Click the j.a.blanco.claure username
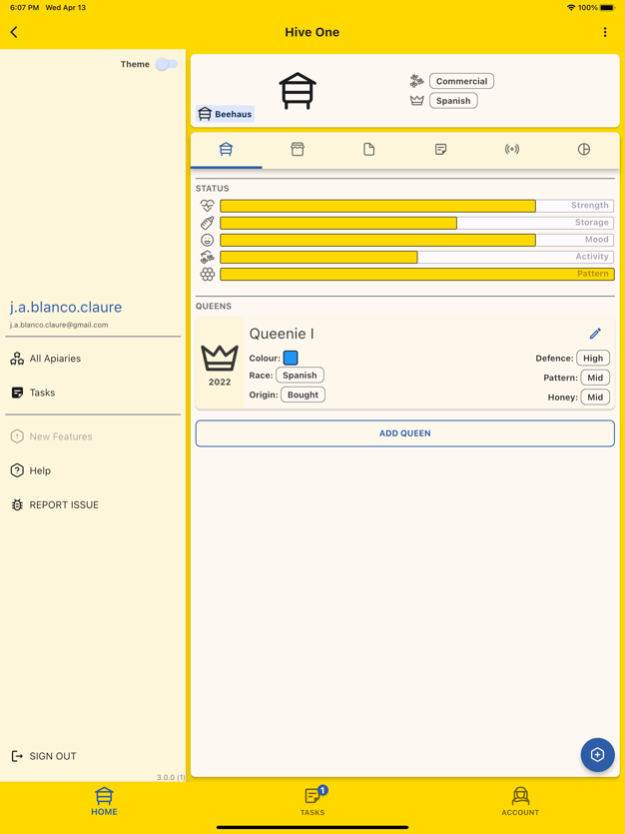625x834 pixels. tap(66, 307)
